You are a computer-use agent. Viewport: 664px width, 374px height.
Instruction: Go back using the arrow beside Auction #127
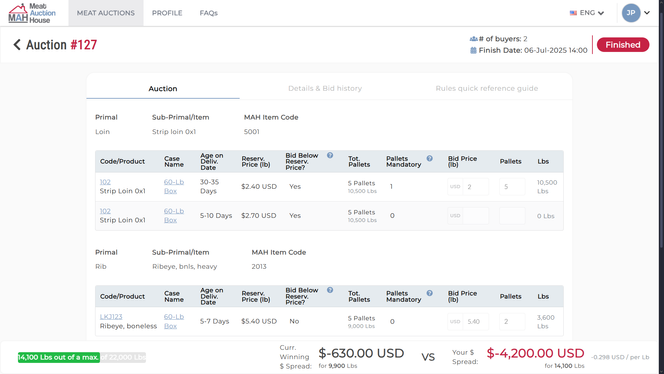pyautogui.click(x=17, y=44)
